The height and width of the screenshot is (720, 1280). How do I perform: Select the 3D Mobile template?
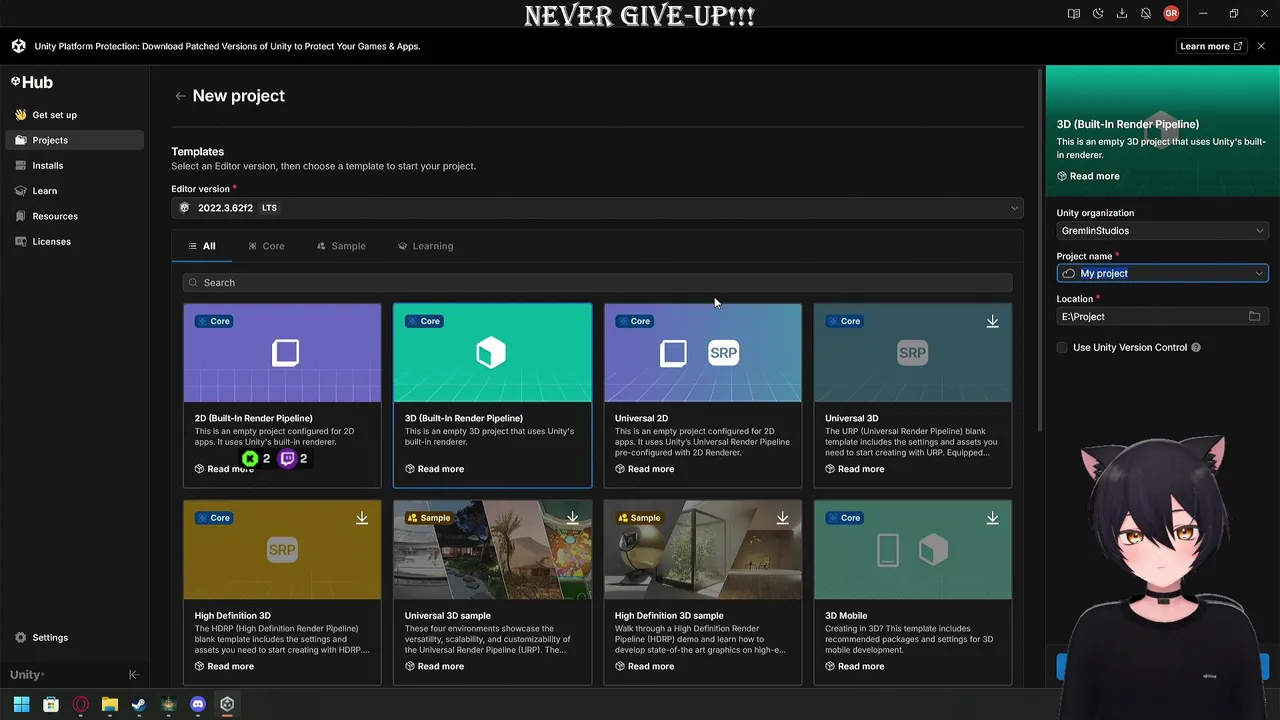pos(913,592)
